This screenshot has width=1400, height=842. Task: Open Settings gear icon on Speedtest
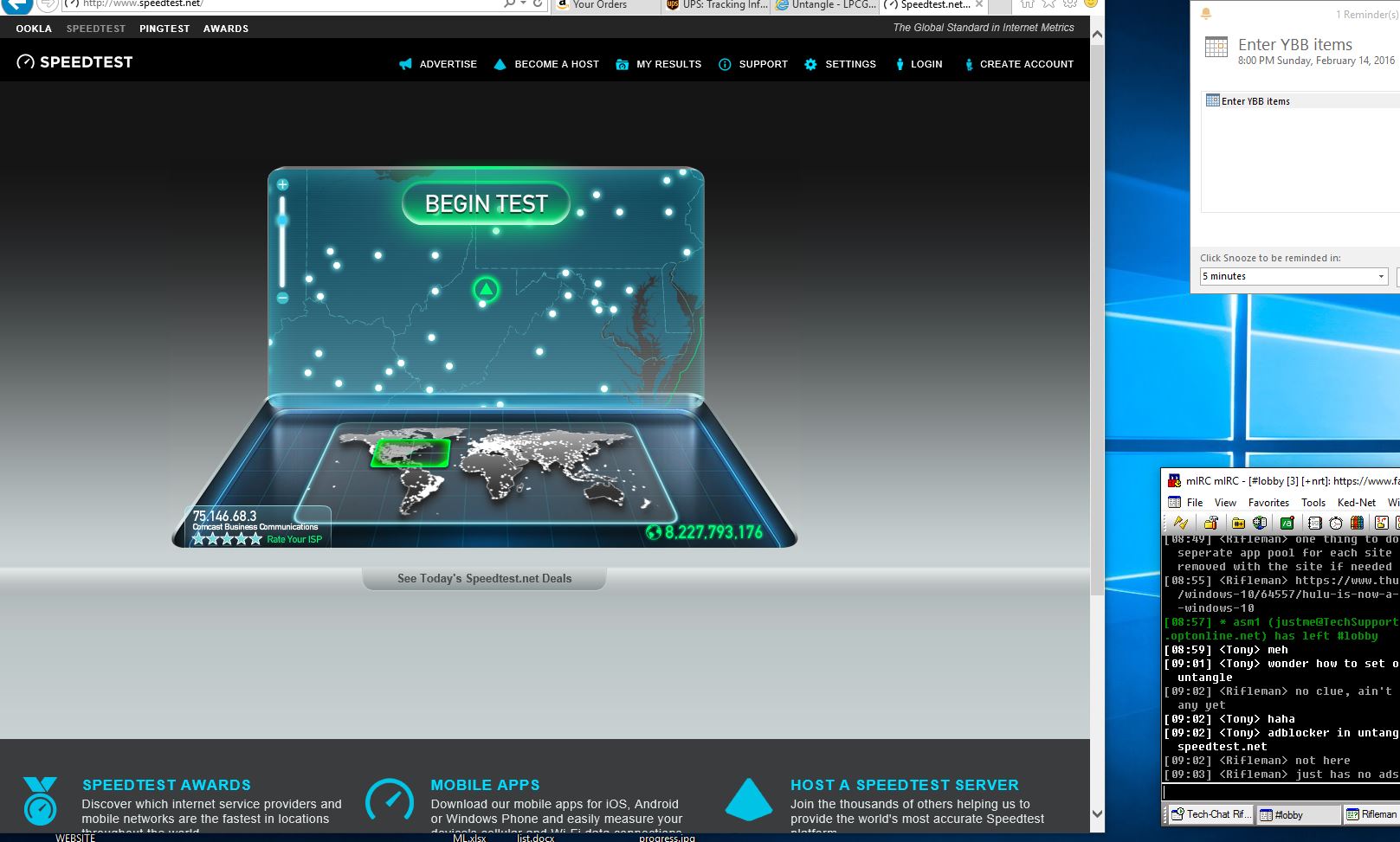pos(810,64)
